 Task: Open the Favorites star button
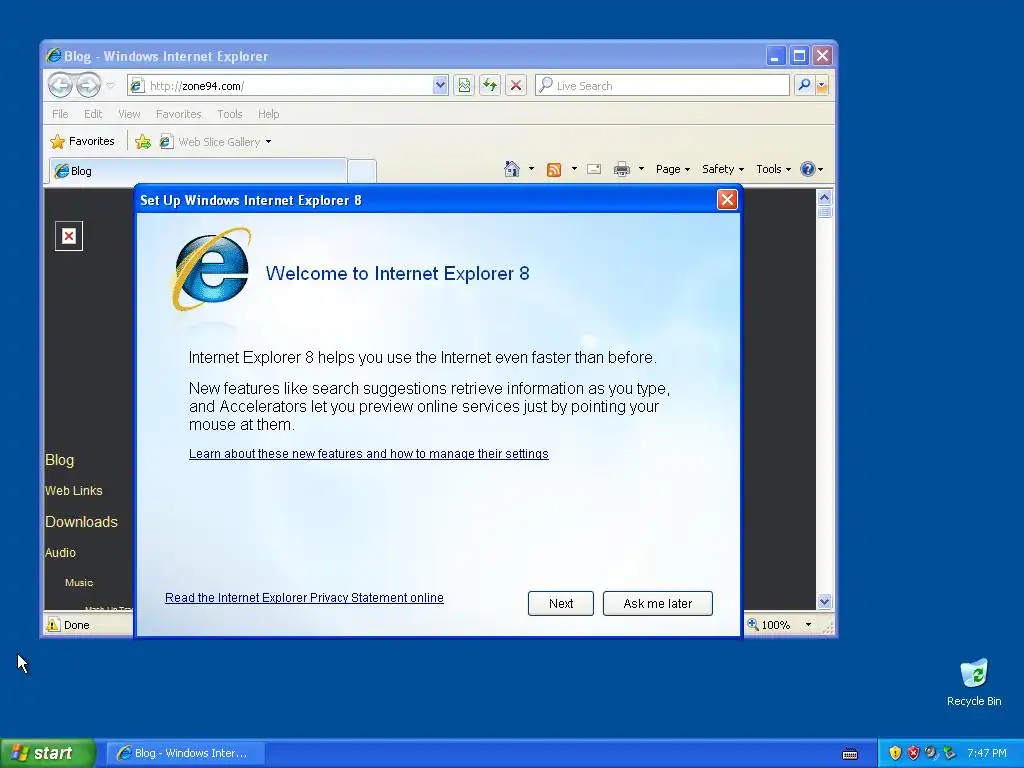tap(82, 141)
